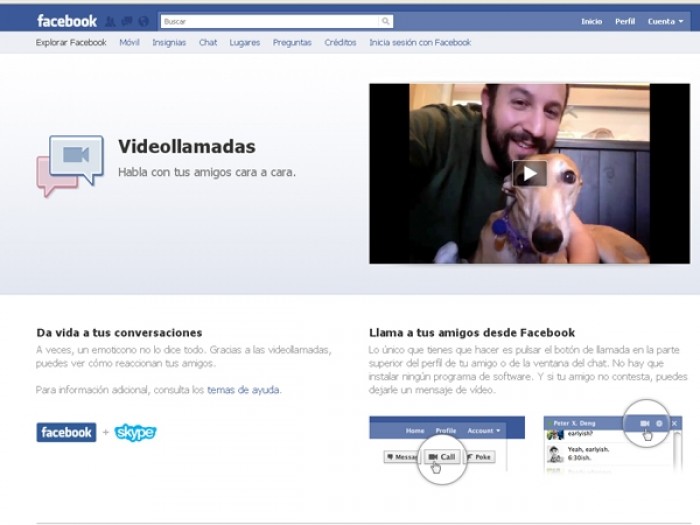Open the Chat section
Image resolution: width=700 pixels, height=525 pixels.
(208, 42)
